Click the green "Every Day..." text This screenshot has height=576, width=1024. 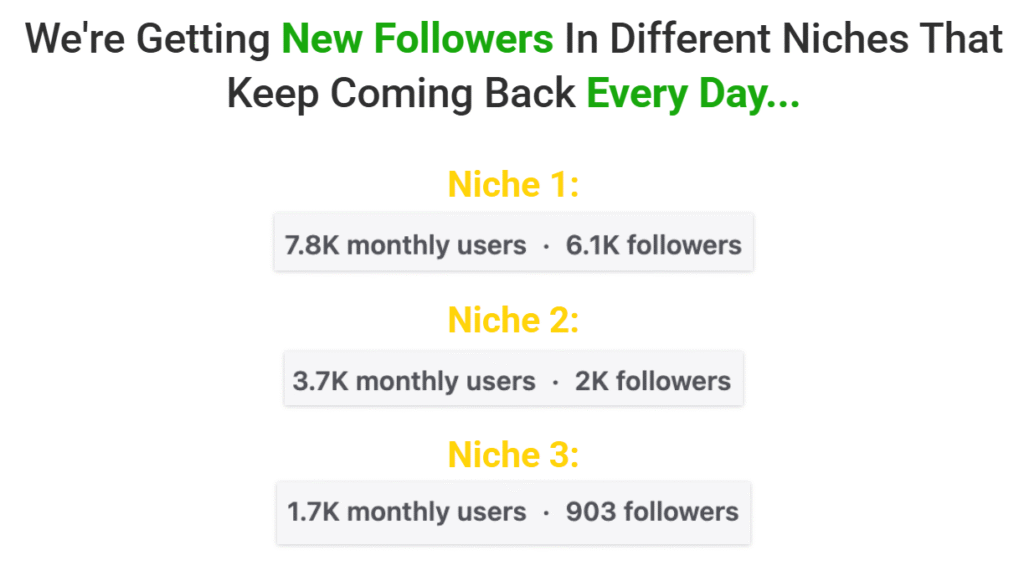(693, 94)
